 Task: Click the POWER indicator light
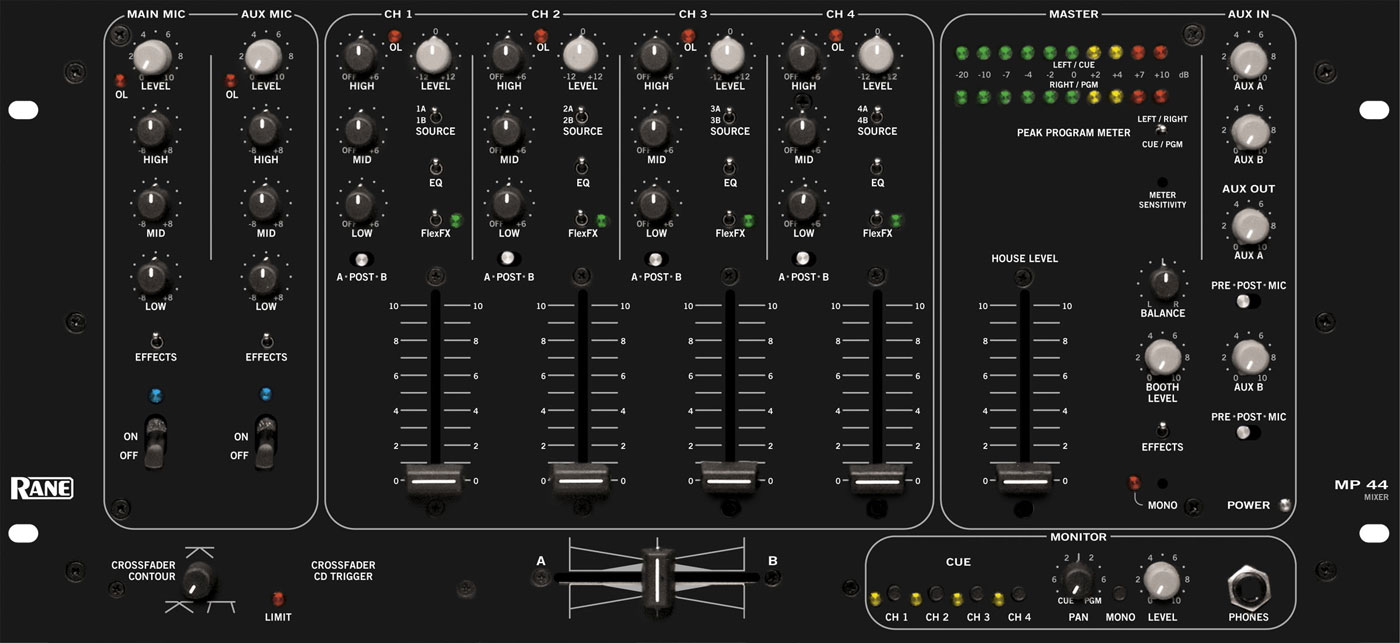click(x=1286, y=504)
